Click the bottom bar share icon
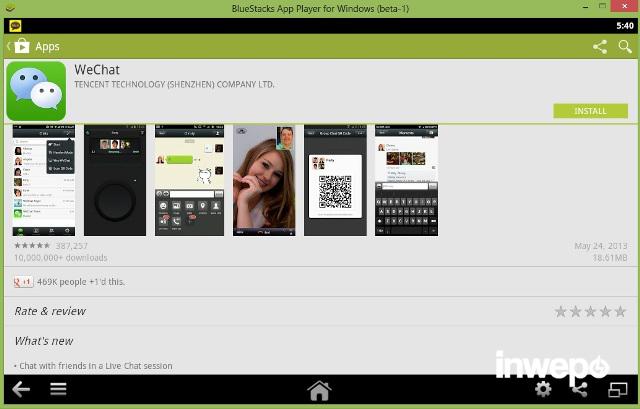The image size is (640, 409). pyautogui.click(x=580, y=389)
